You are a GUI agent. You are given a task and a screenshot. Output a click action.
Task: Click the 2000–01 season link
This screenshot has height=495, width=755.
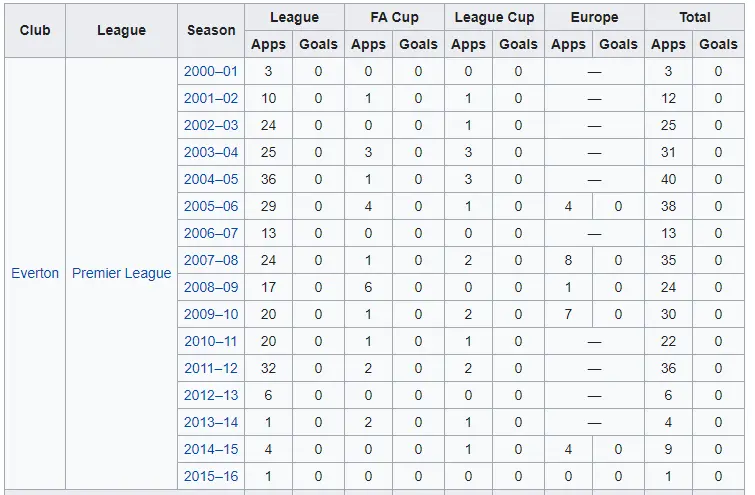[x=211, y=72]
